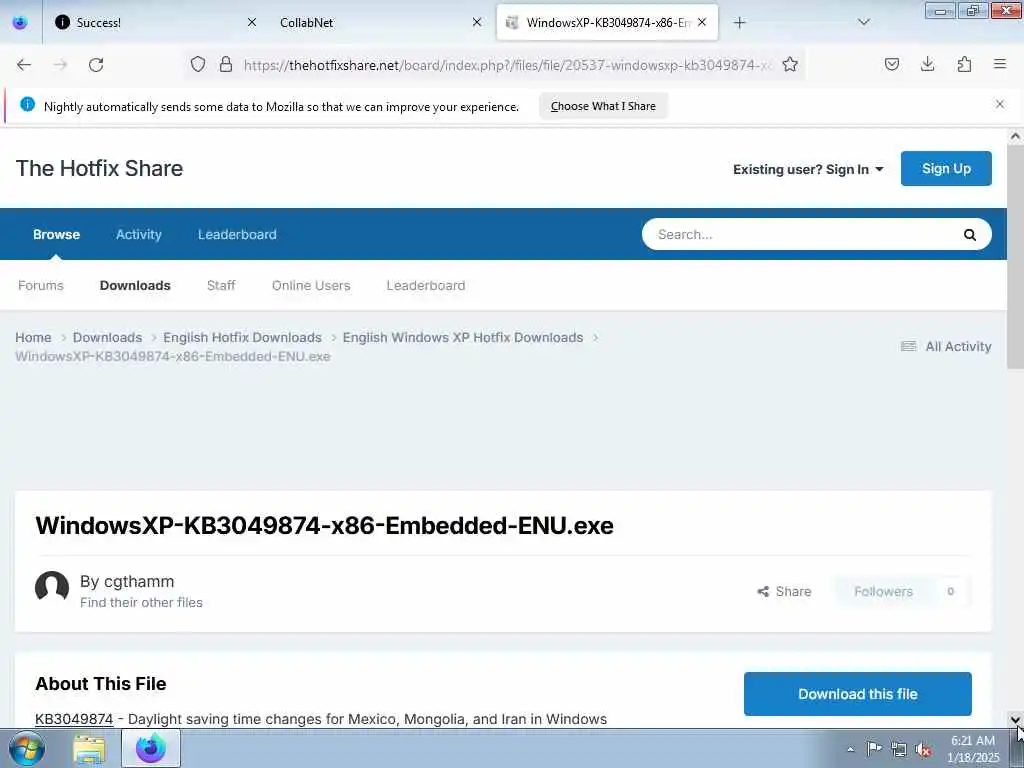Click the Sign Up button
1024x768 pixels.
pyautogui.click(x=946, y=168)
